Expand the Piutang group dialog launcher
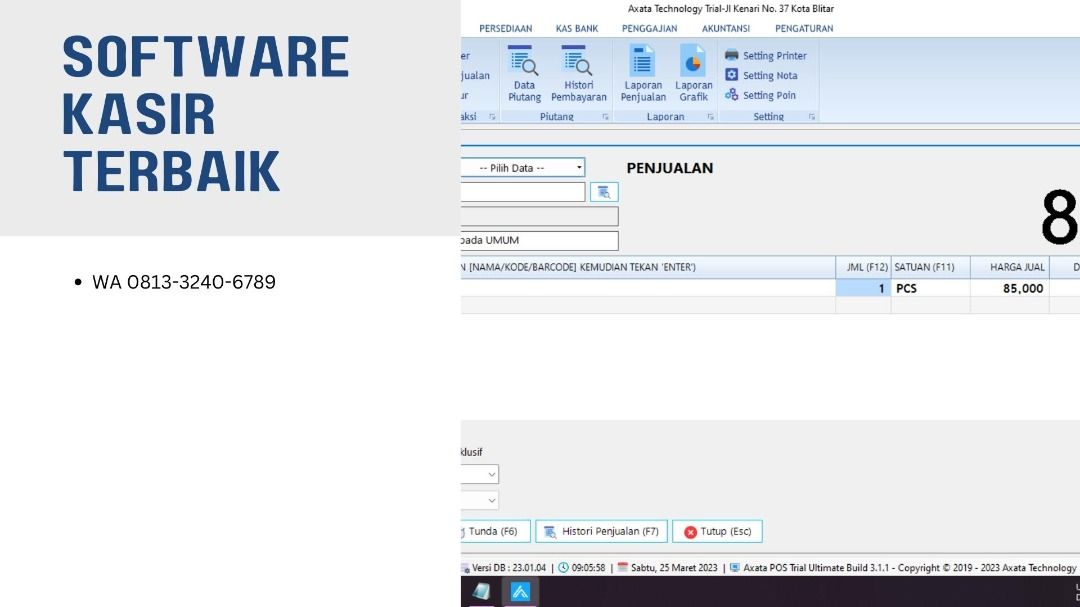This screenshot has width=1080, height=607. 606,117
